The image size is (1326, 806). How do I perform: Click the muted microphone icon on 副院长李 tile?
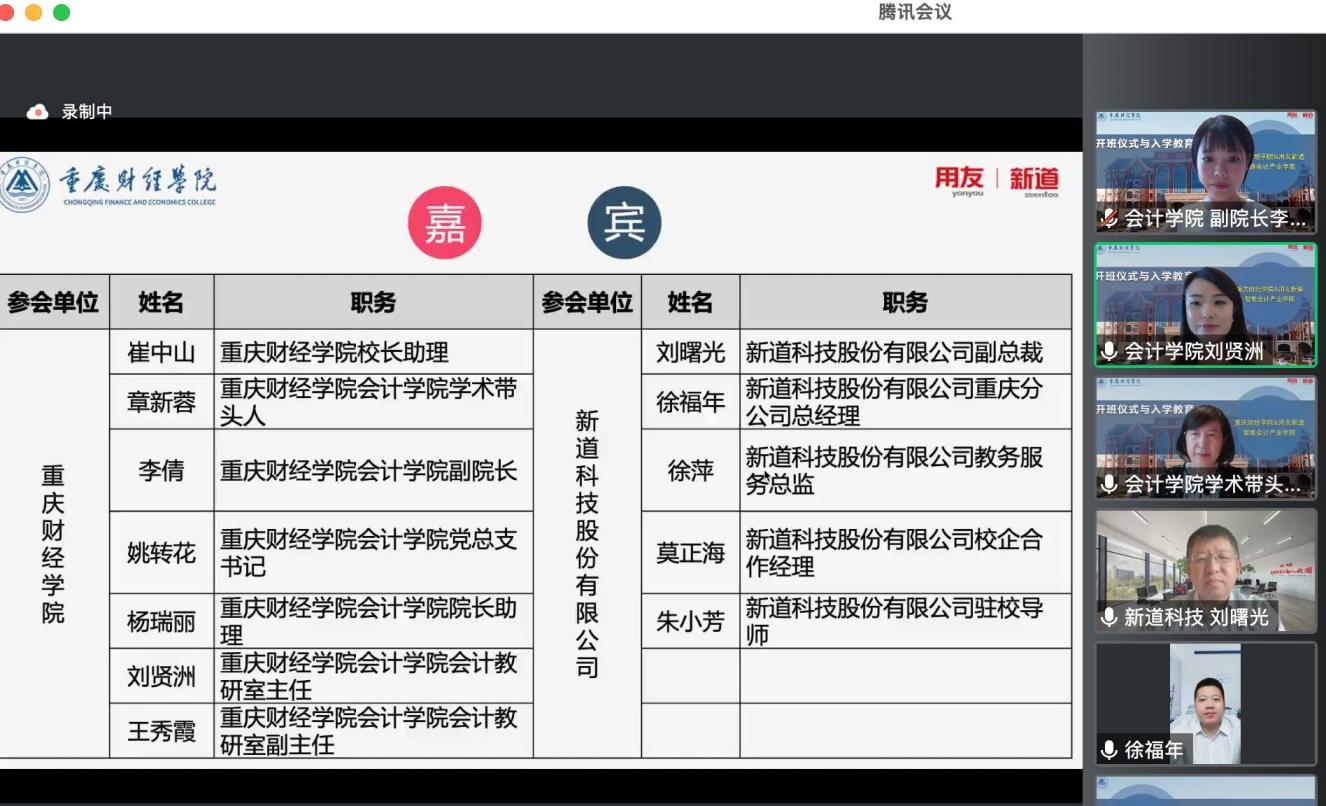pyautogui.click(x=1108, y=219)
